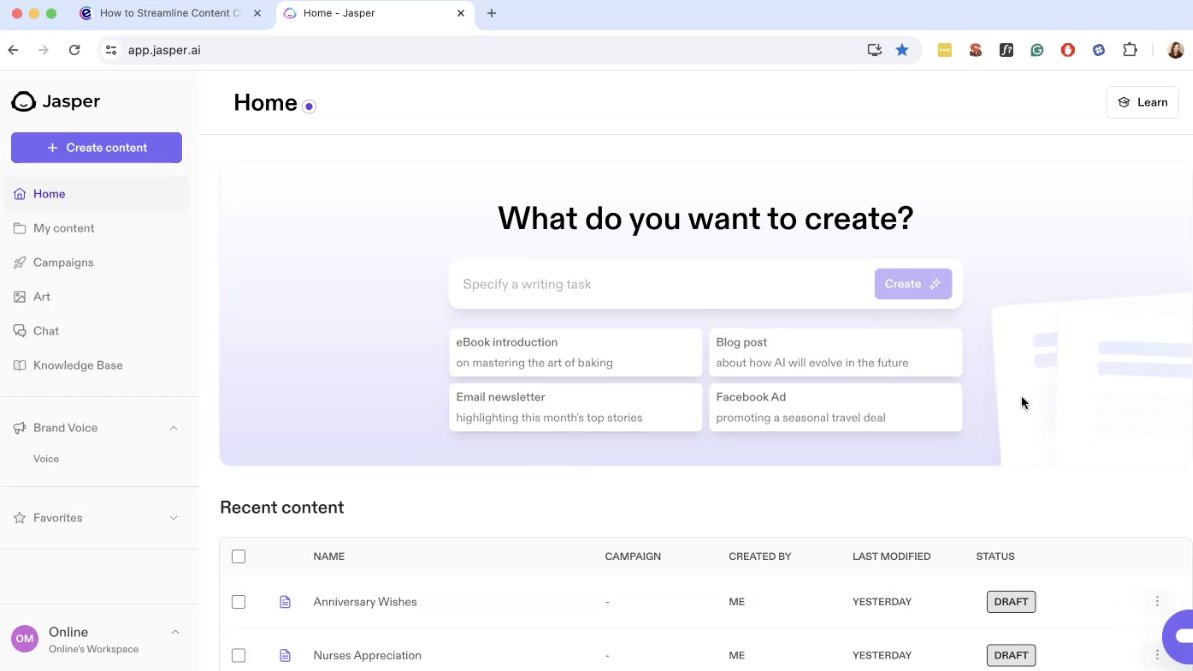The width and height of the screenshot is (1193, 671).
Task: Click the Knowledge Base book icon
Action: (x=20, y=366)
